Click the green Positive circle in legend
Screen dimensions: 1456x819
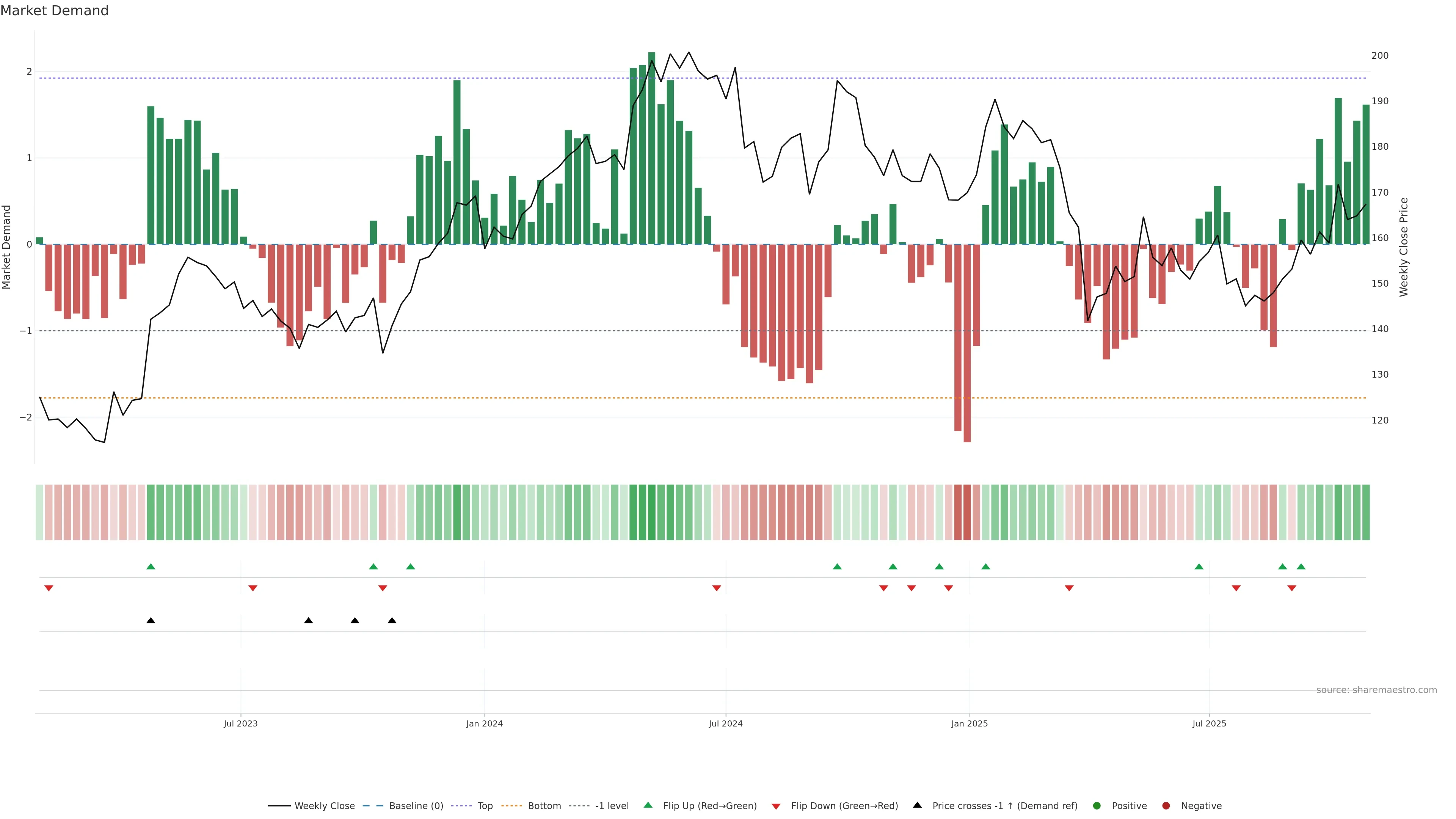(1097, 806)
